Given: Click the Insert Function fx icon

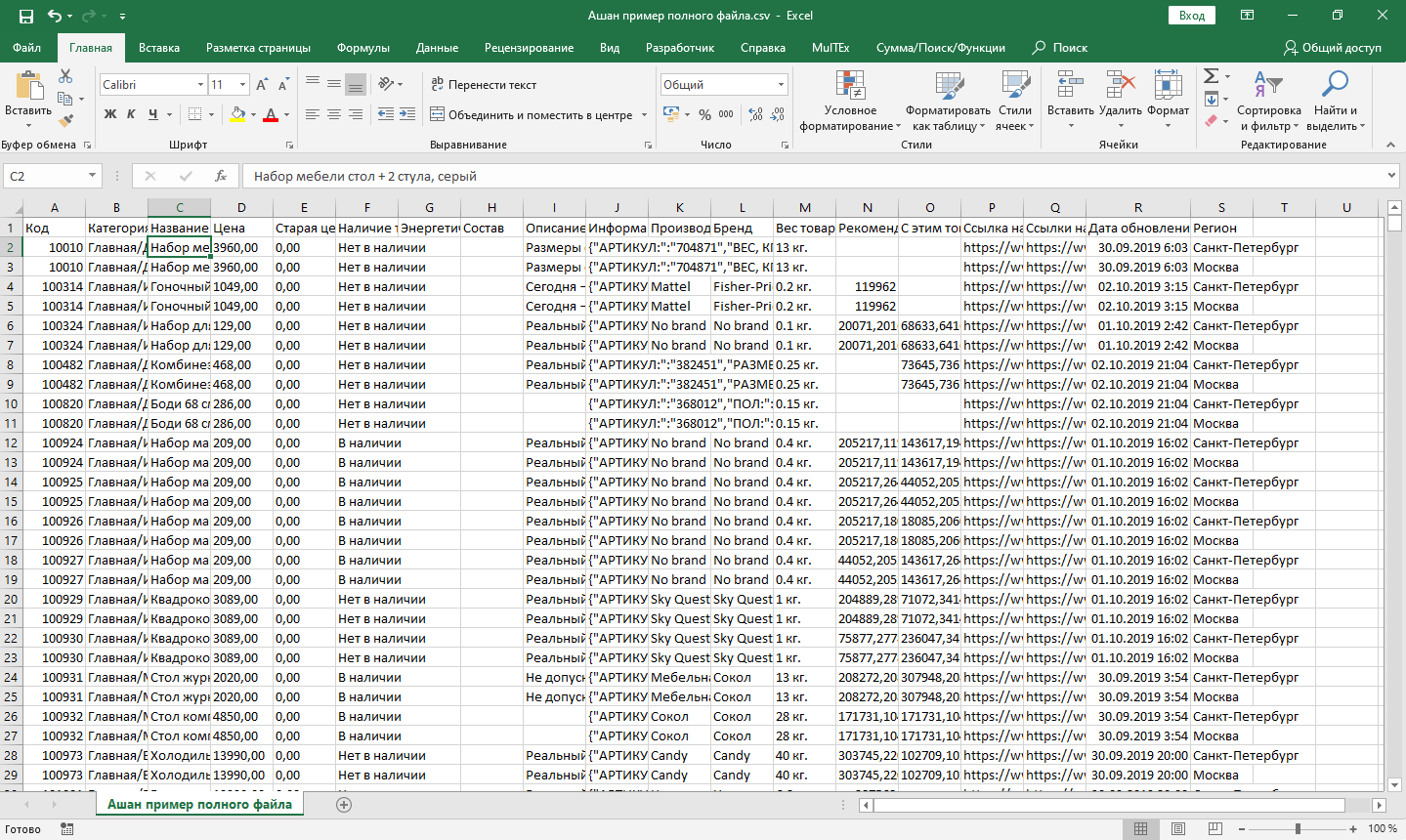Looking at the screenshot, I should coord(221,176).
